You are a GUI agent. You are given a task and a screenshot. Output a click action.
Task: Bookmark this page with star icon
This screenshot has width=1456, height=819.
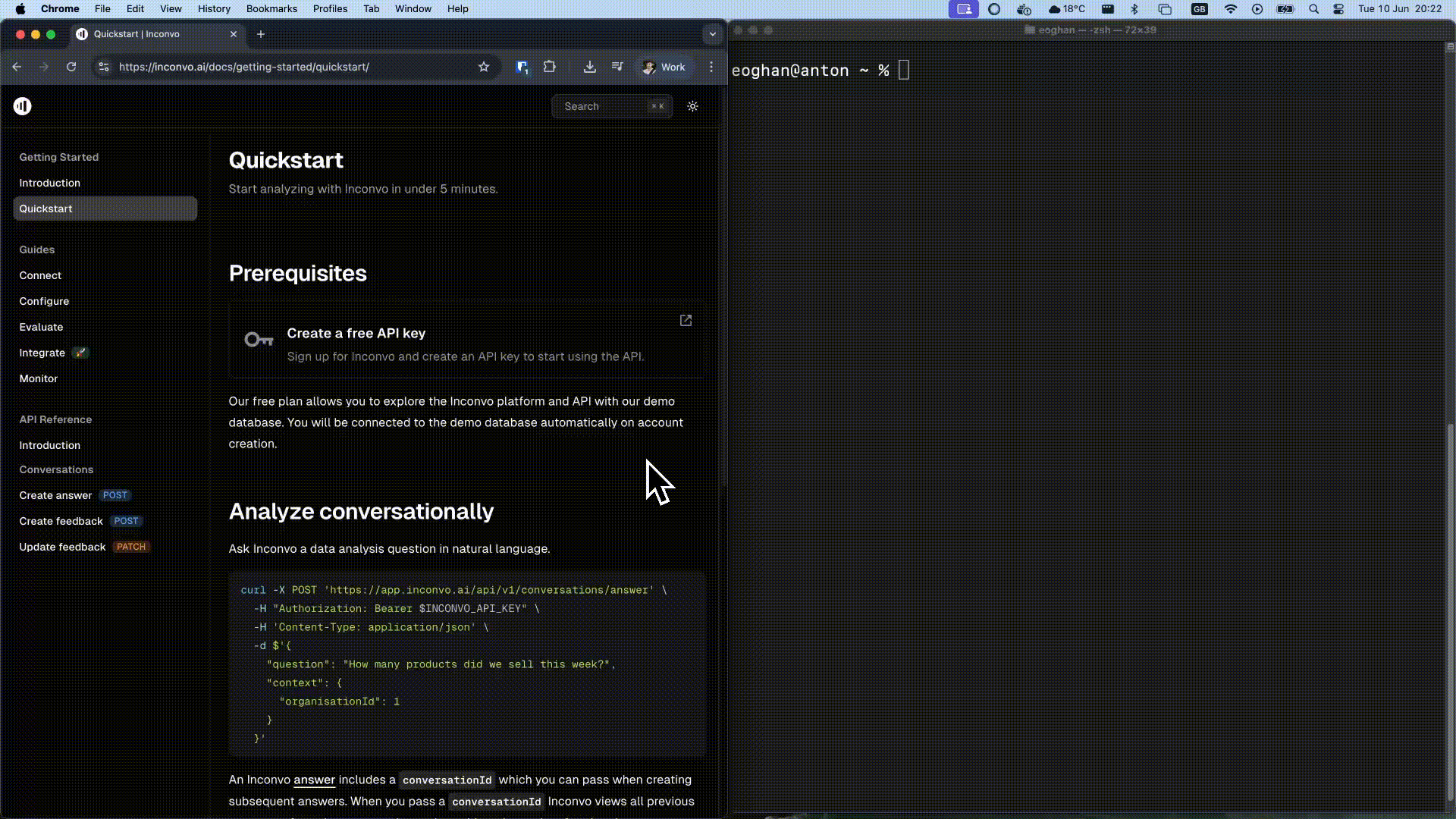[x=484, y=67]
